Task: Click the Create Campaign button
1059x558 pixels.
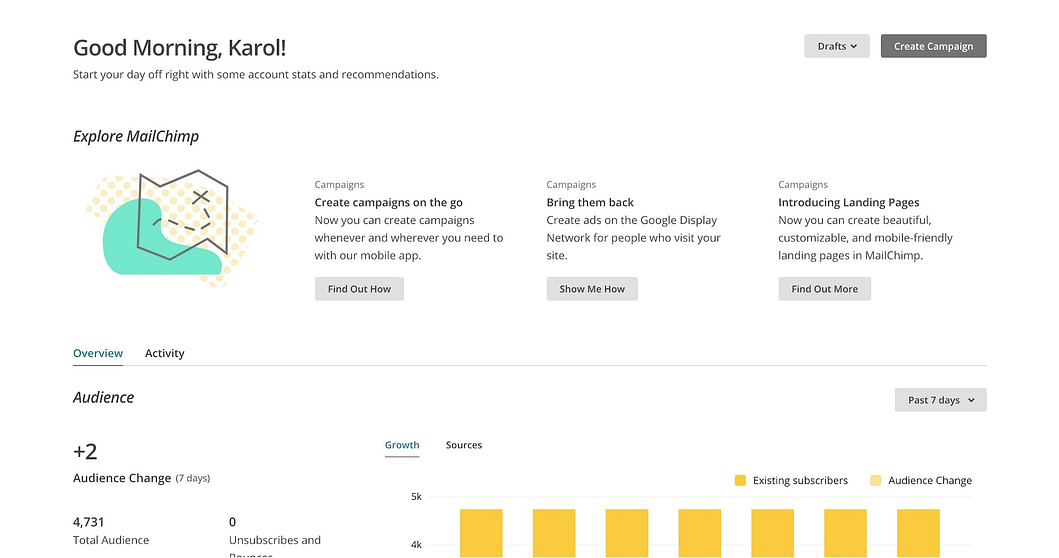Action: (x=933, y=46)
